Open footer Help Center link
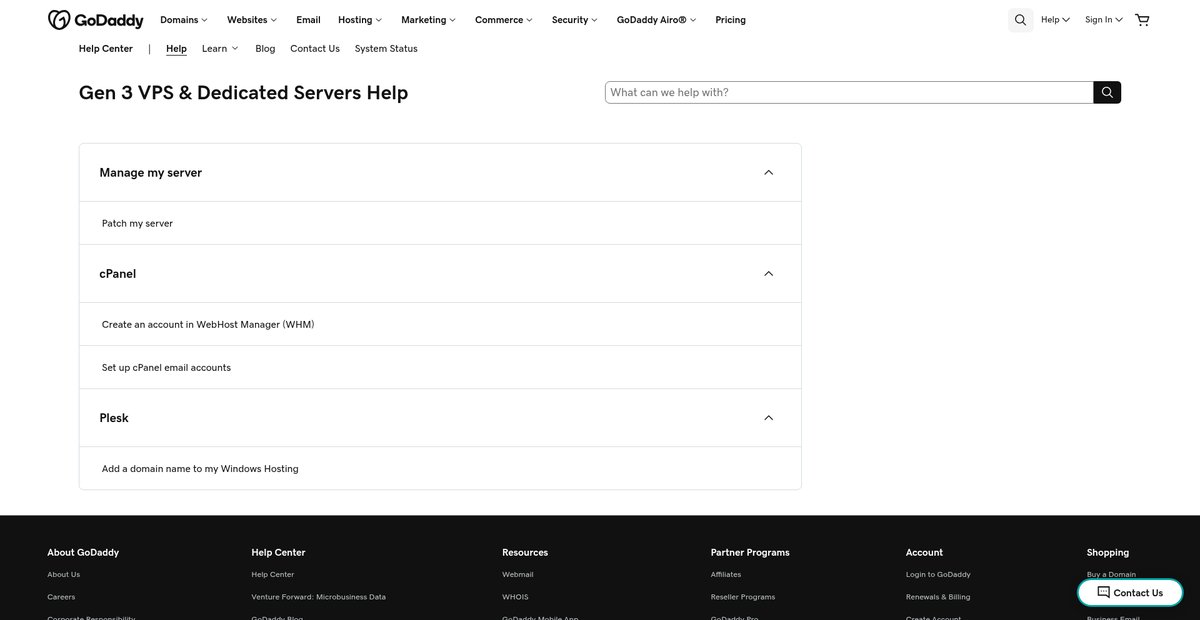 point(273,574)
